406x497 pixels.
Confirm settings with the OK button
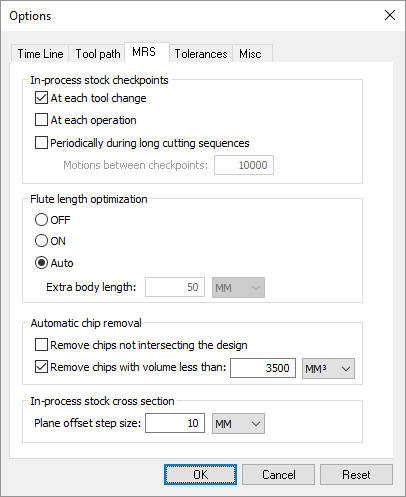click(x=200, y=474)
